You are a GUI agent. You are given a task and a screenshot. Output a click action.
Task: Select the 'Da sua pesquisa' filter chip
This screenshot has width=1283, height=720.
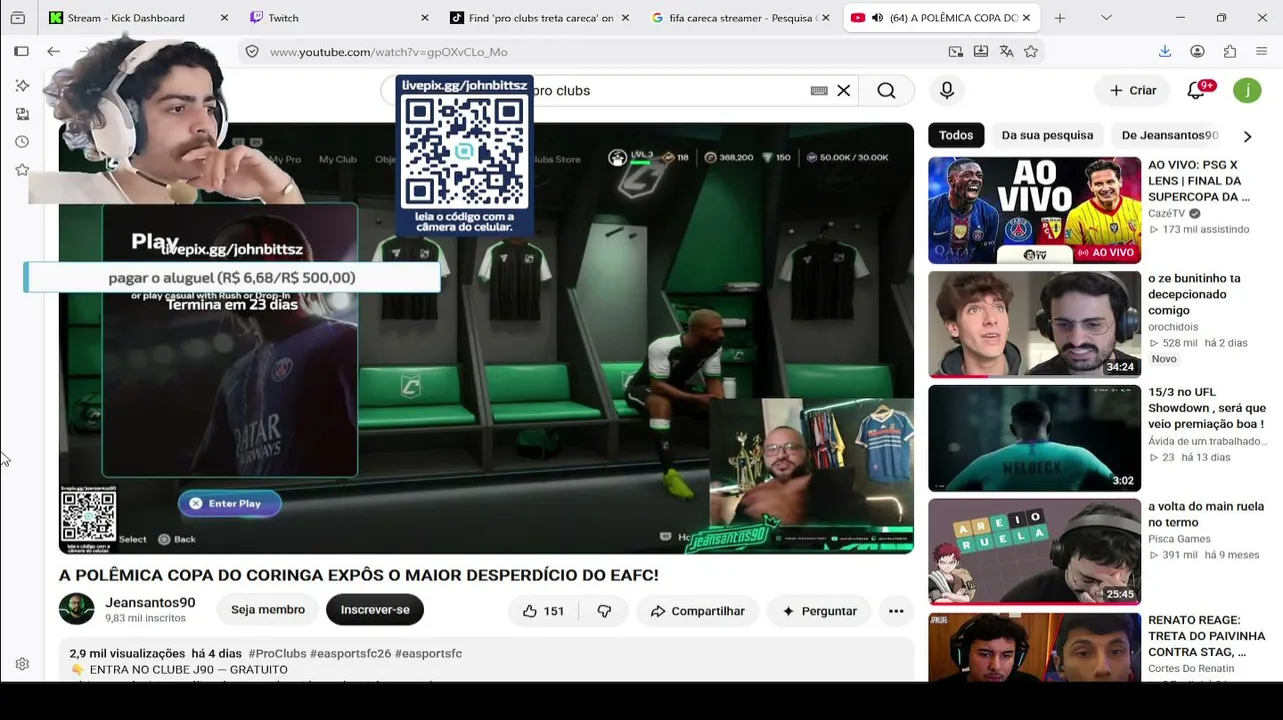[1047, 135]
